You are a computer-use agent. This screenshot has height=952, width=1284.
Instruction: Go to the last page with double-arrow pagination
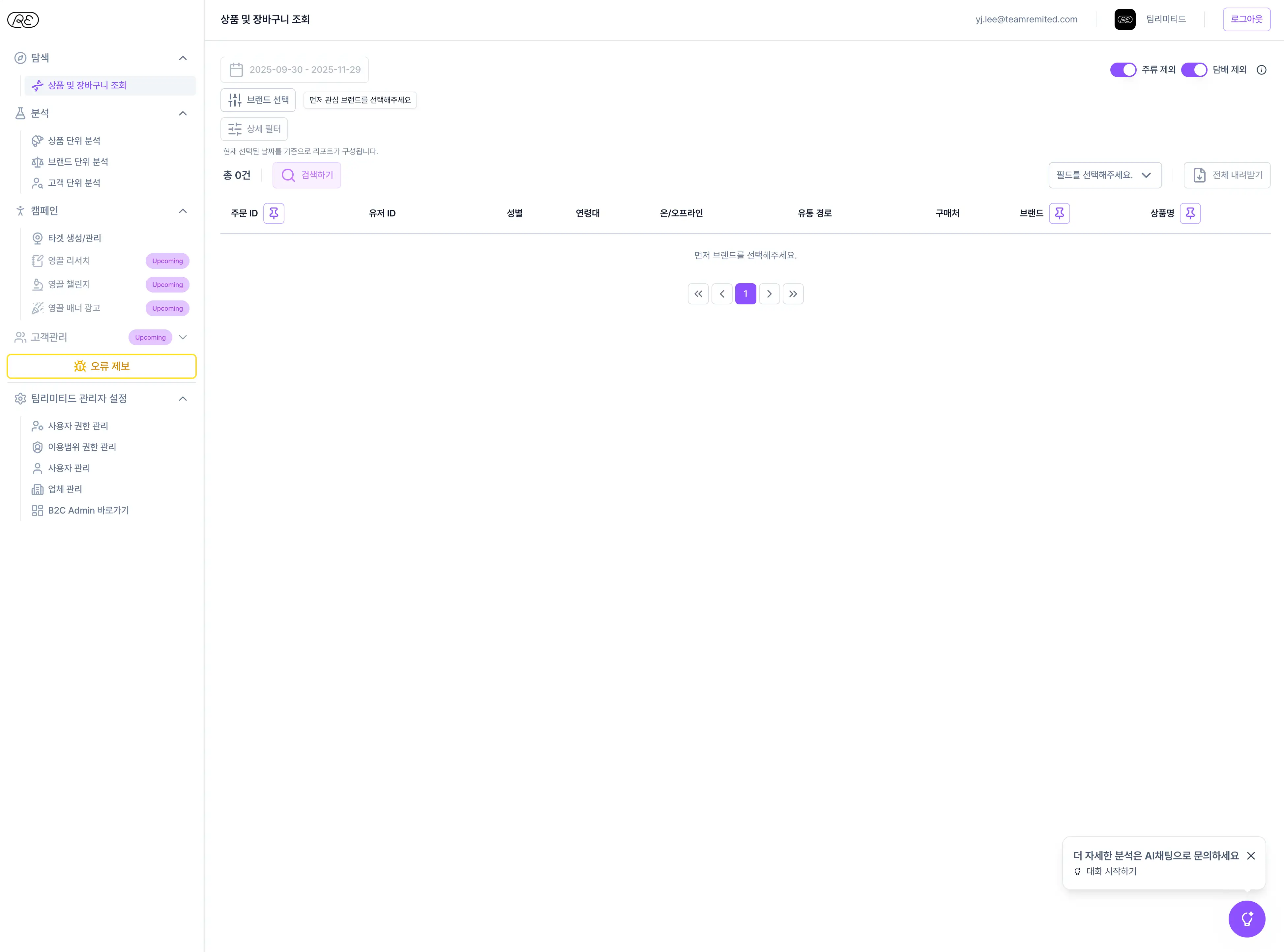[793, 294]
